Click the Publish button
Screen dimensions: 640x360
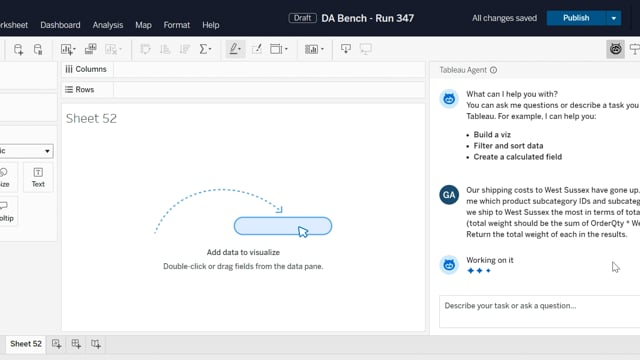tap(576, 18)
